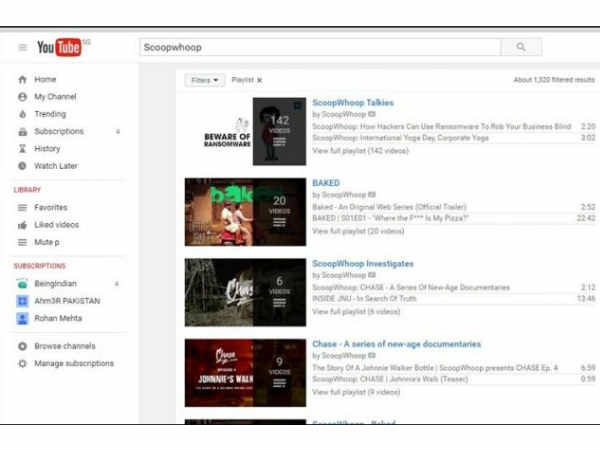Click the Liked videos thumbs-up icon
This screenshot has height=450, width=600.
[23, 225]
